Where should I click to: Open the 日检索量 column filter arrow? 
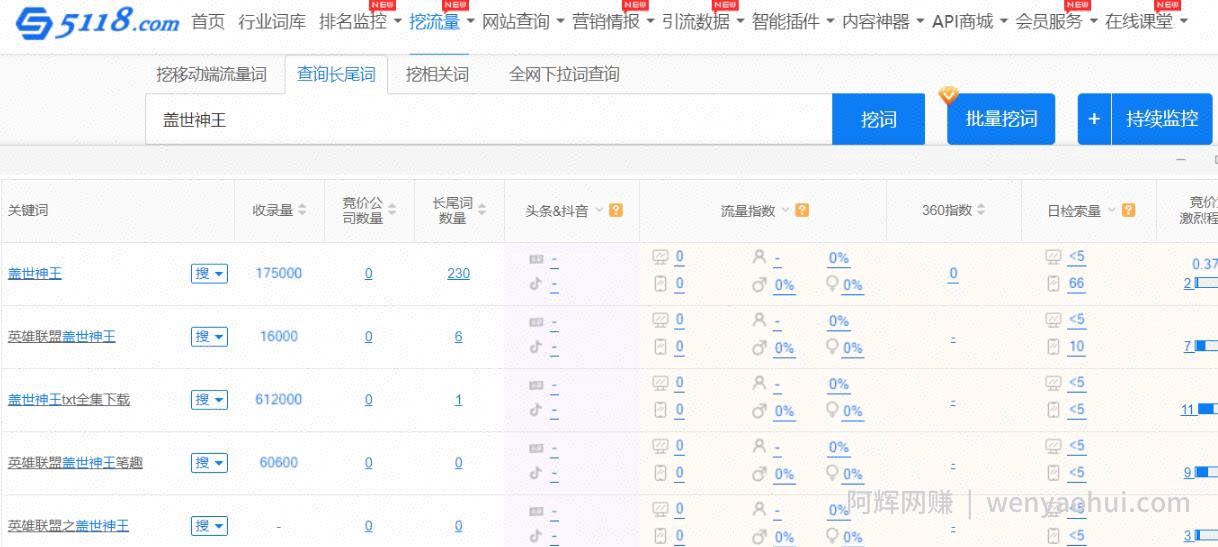[x=1112, y=210]
